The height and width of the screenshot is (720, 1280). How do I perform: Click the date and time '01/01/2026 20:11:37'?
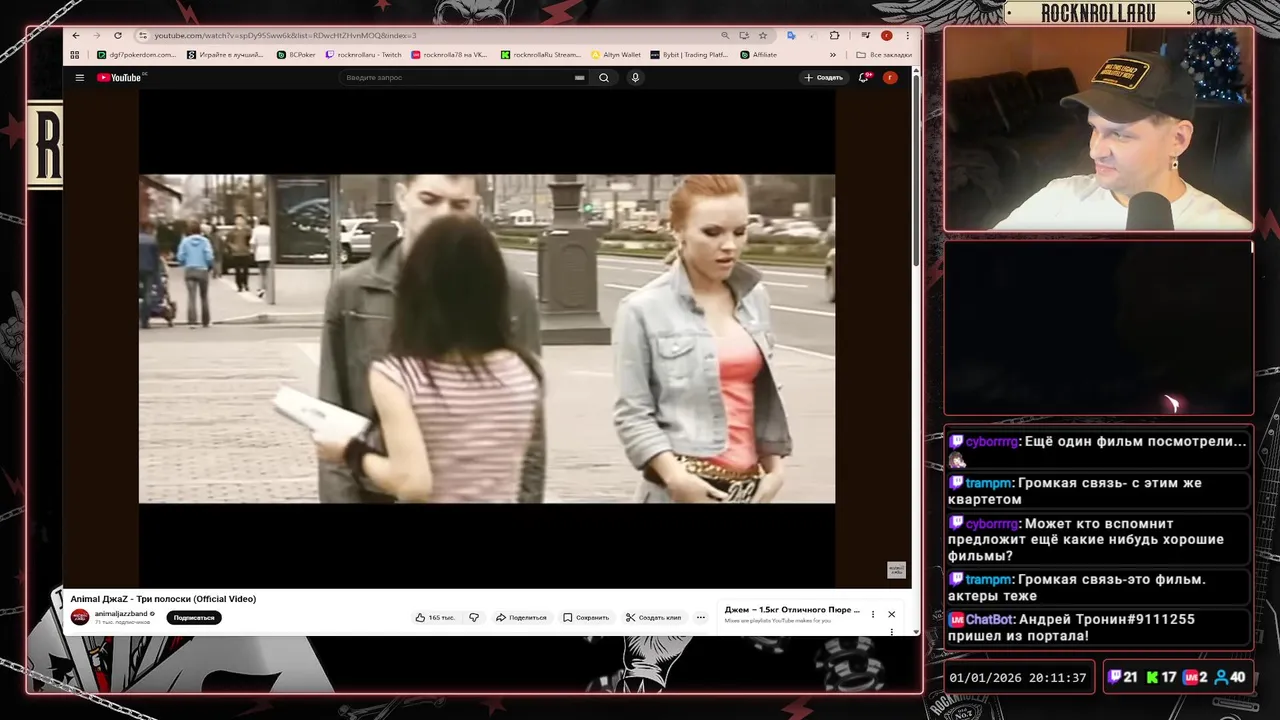point(1018,678)
